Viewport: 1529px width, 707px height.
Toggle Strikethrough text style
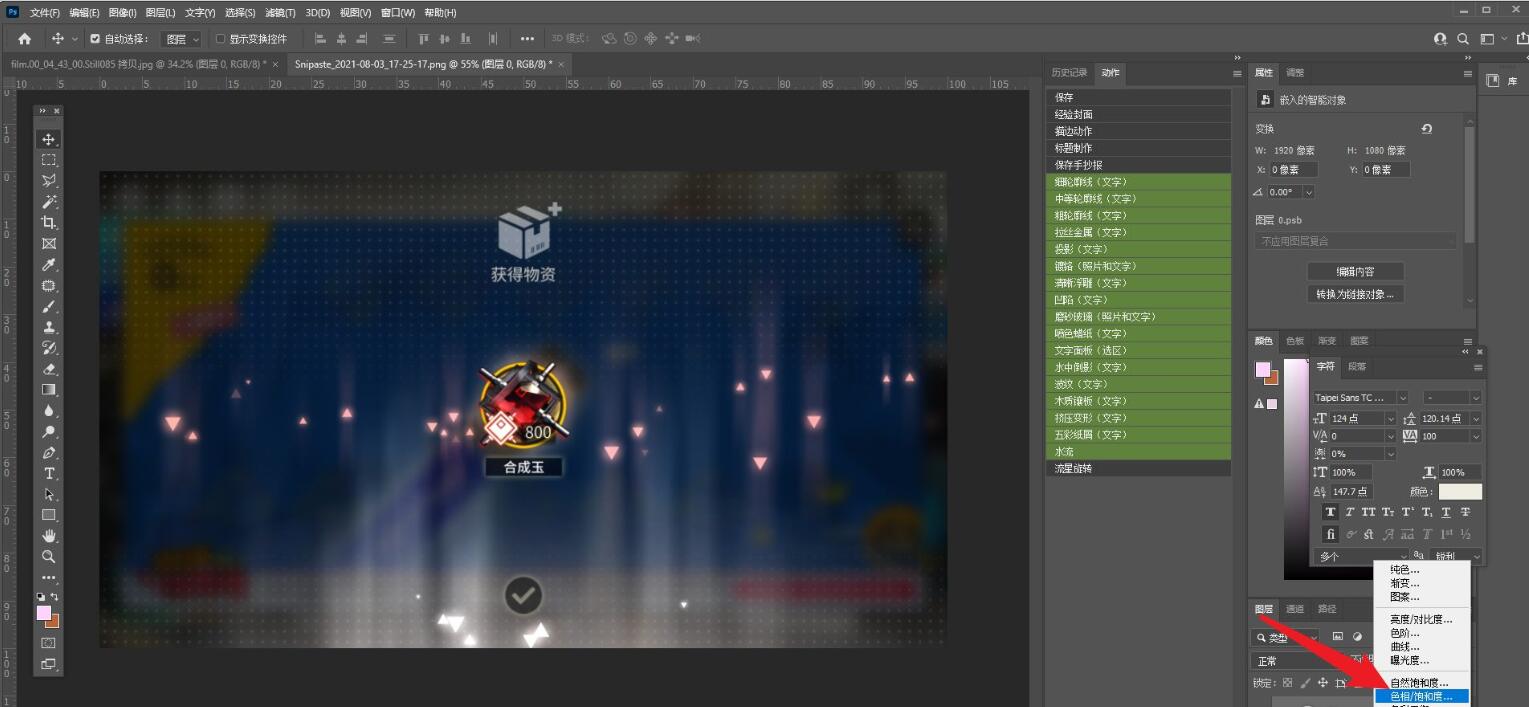(x=1465, y=512)
